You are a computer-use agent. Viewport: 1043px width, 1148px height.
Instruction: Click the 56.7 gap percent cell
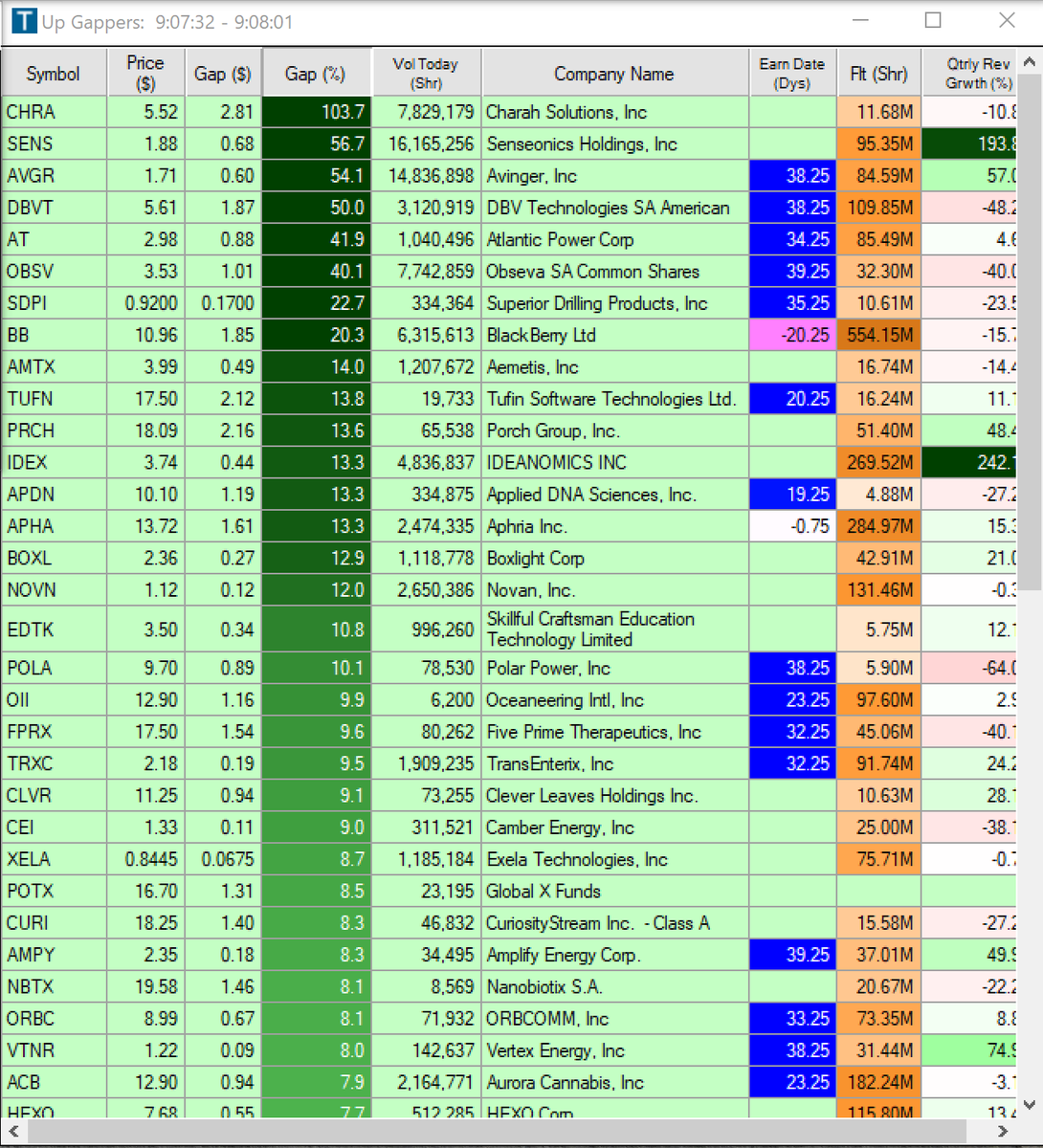(x=316, y=143)
